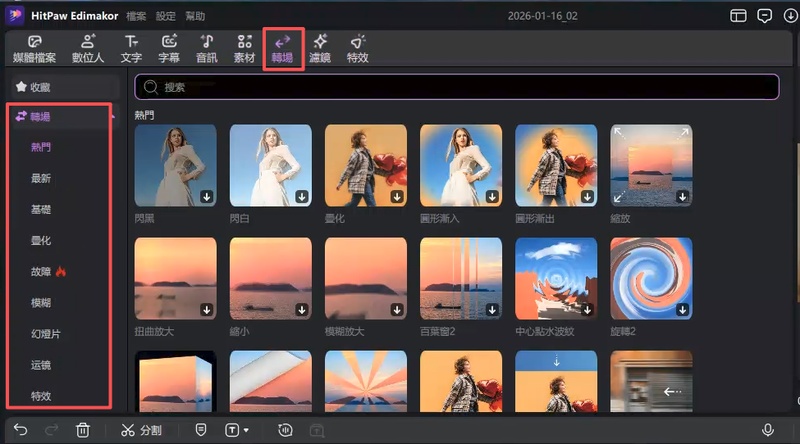The image size is (800, 444).
Task: Click the undo arrow icon
Action: coord(20,430)
